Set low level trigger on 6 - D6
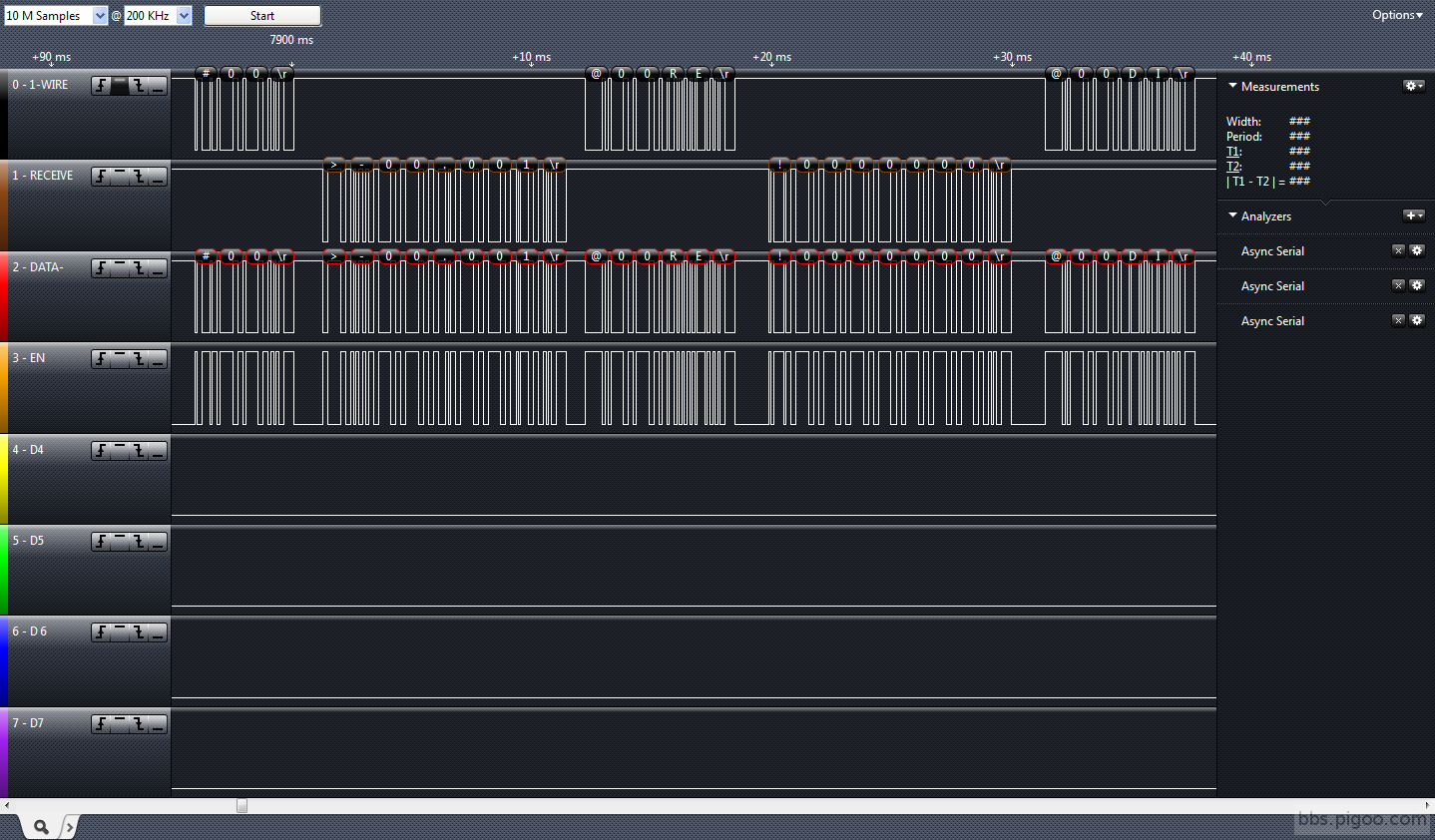Screen dimensions: 1435x840 [x=158, y=632]
